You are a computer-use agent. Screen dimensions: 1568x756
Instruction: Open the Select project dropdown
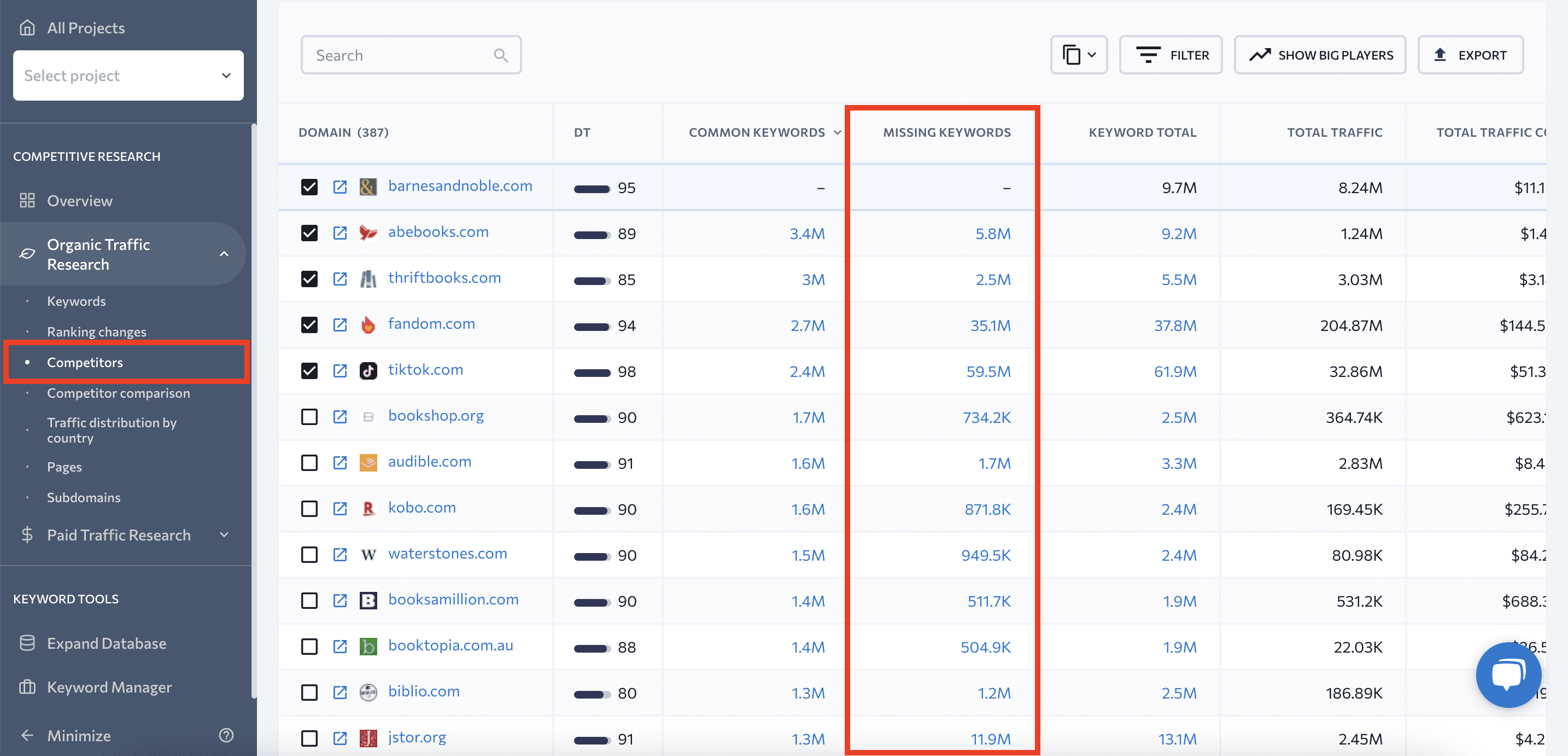[128, 75]
